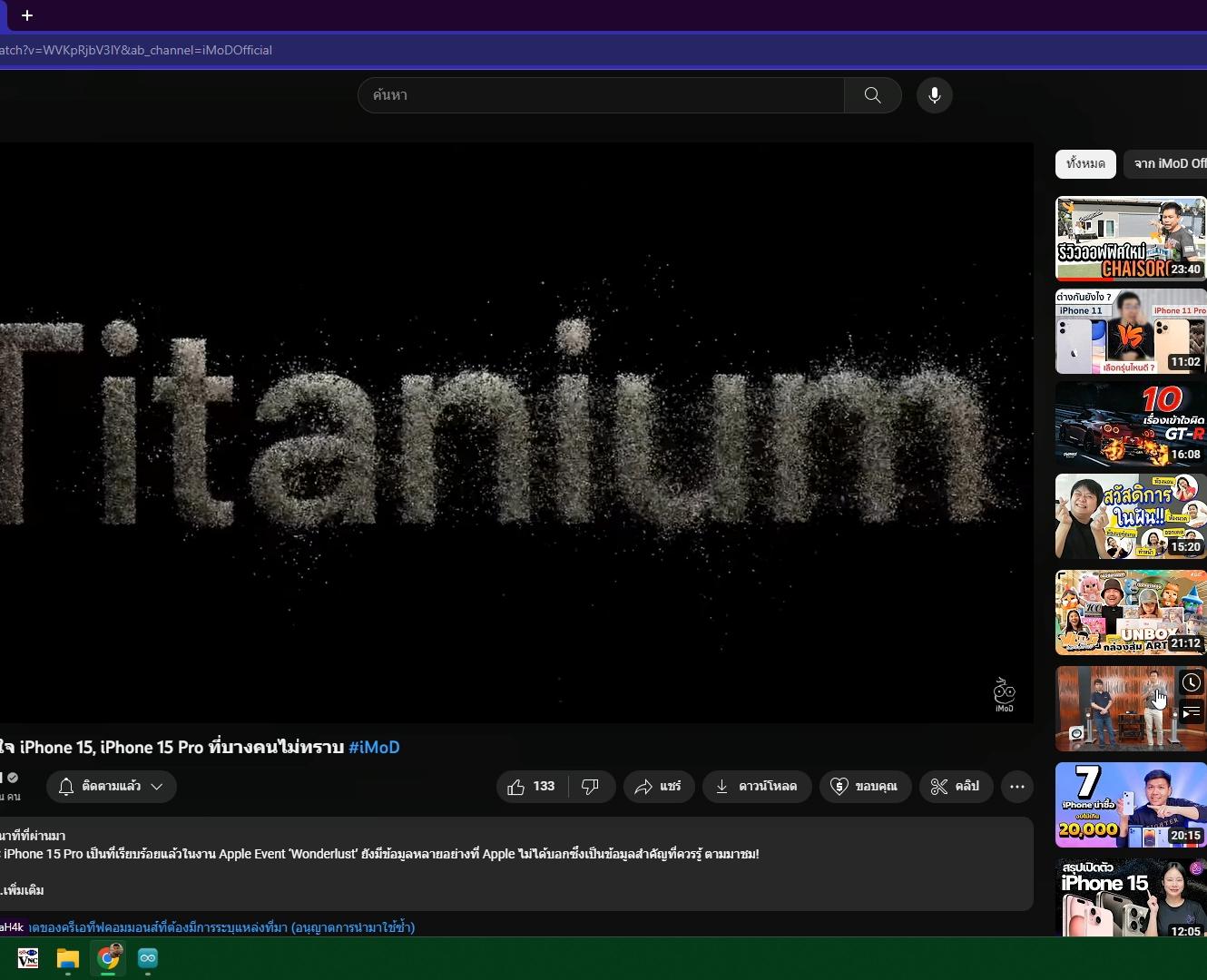
Task: Open File Explorer from taskbar
Action: (x=68, y=958)
